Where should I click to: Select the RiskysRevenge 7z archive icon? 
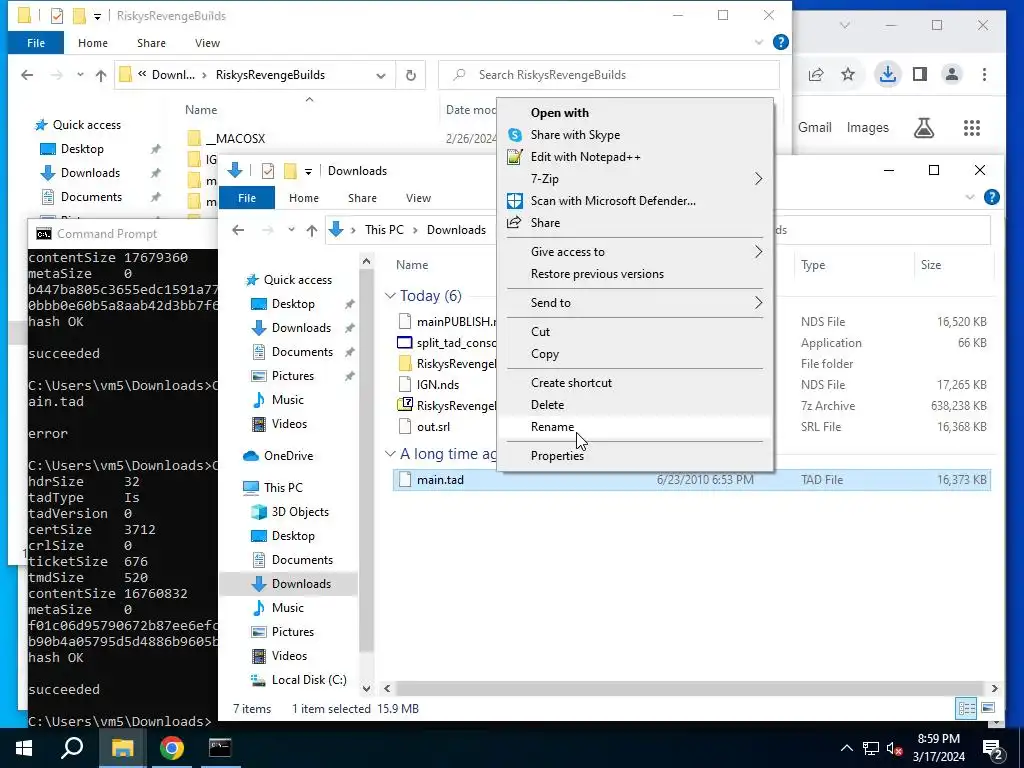coord(405,406)
